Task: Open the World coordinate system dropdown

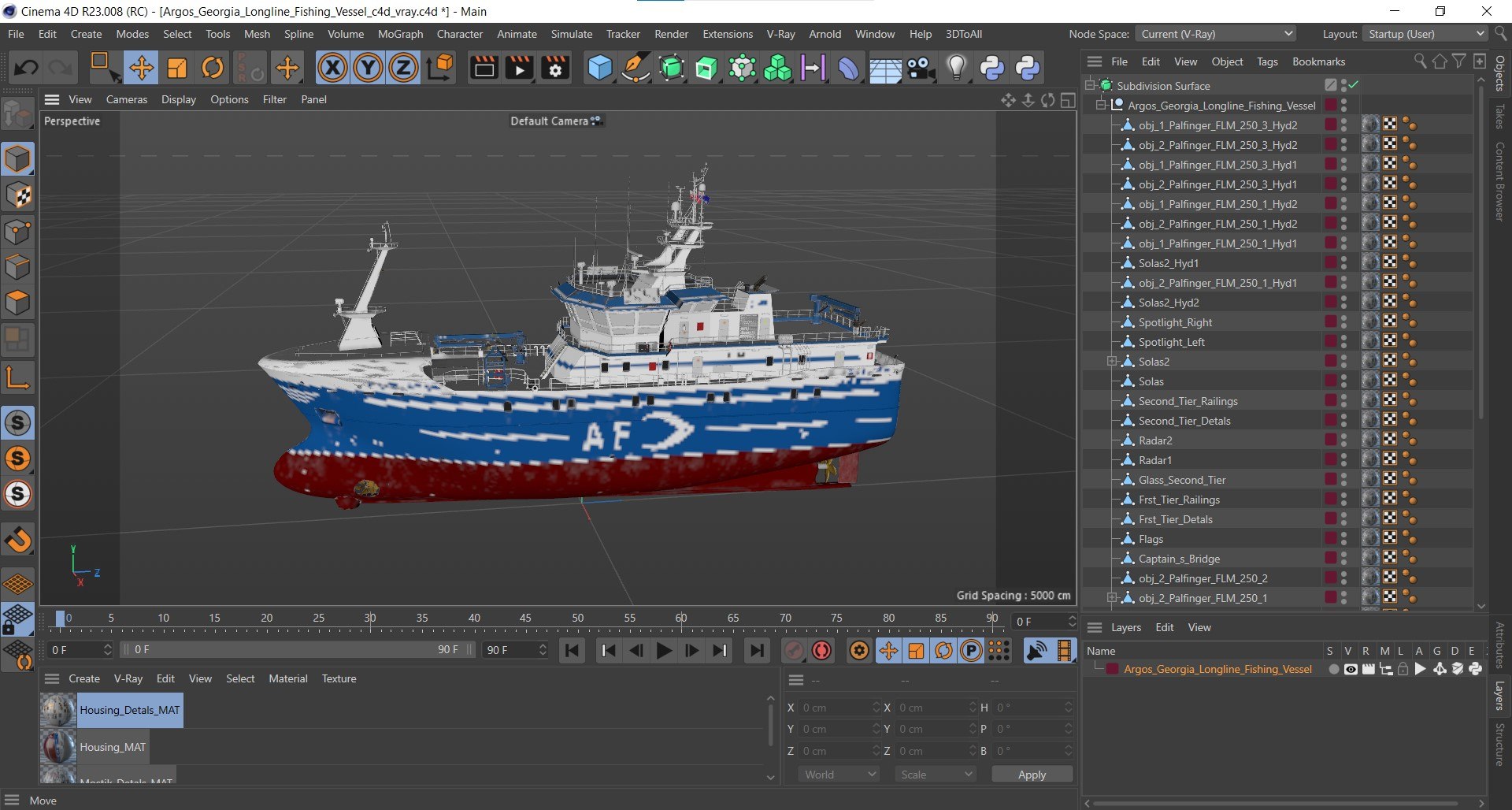Action: point(839,775)
